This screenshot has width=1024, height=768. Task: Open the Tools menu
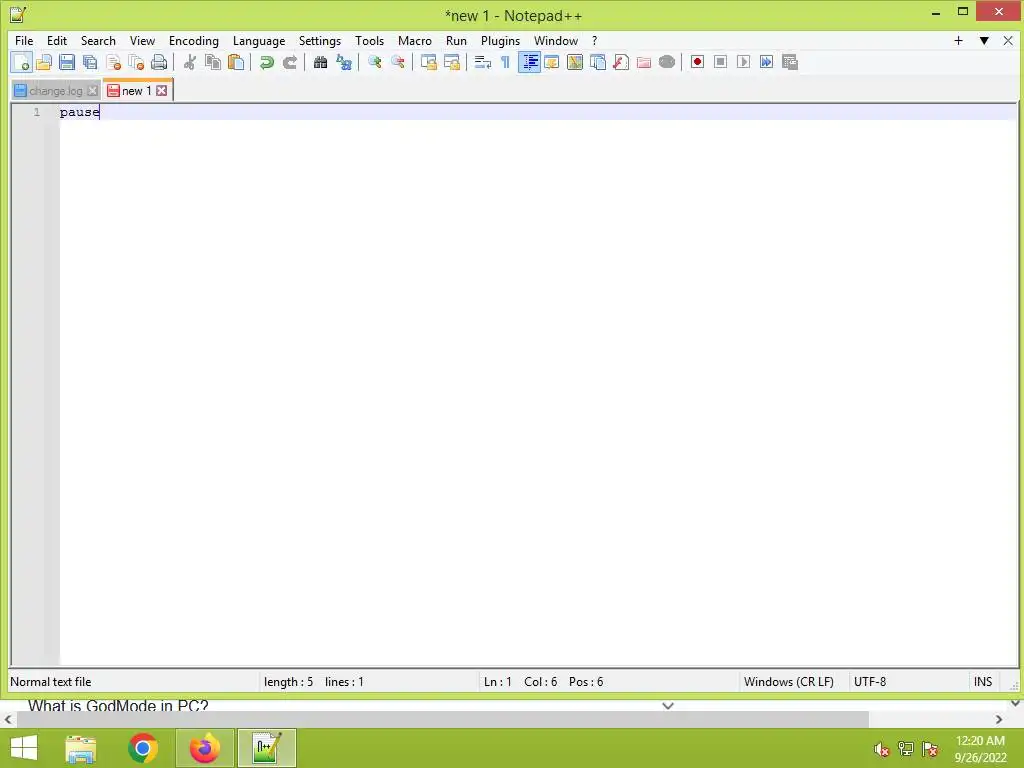click(x=370, y=40)
